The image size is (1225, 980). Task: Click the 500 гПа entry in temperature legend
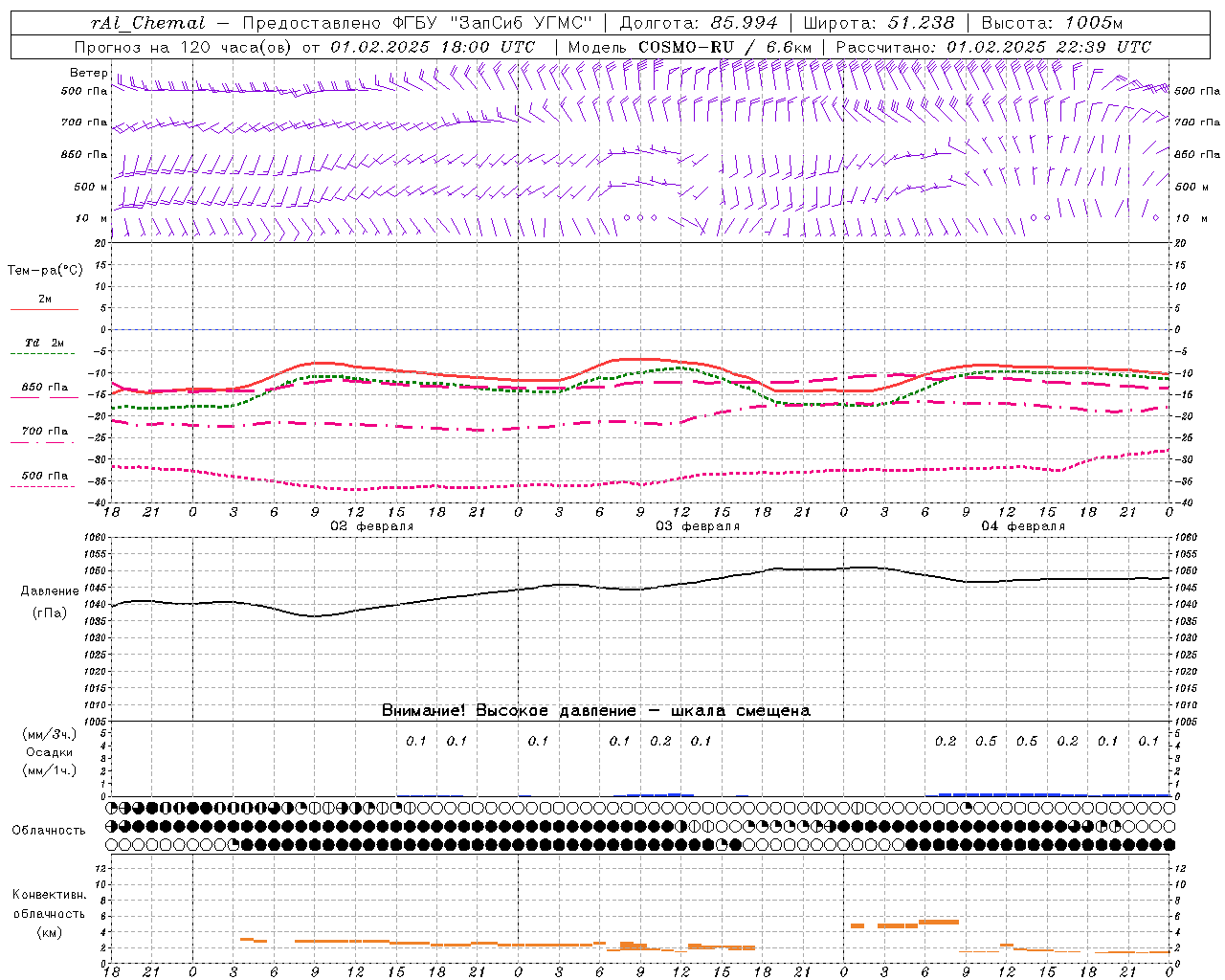45,476
